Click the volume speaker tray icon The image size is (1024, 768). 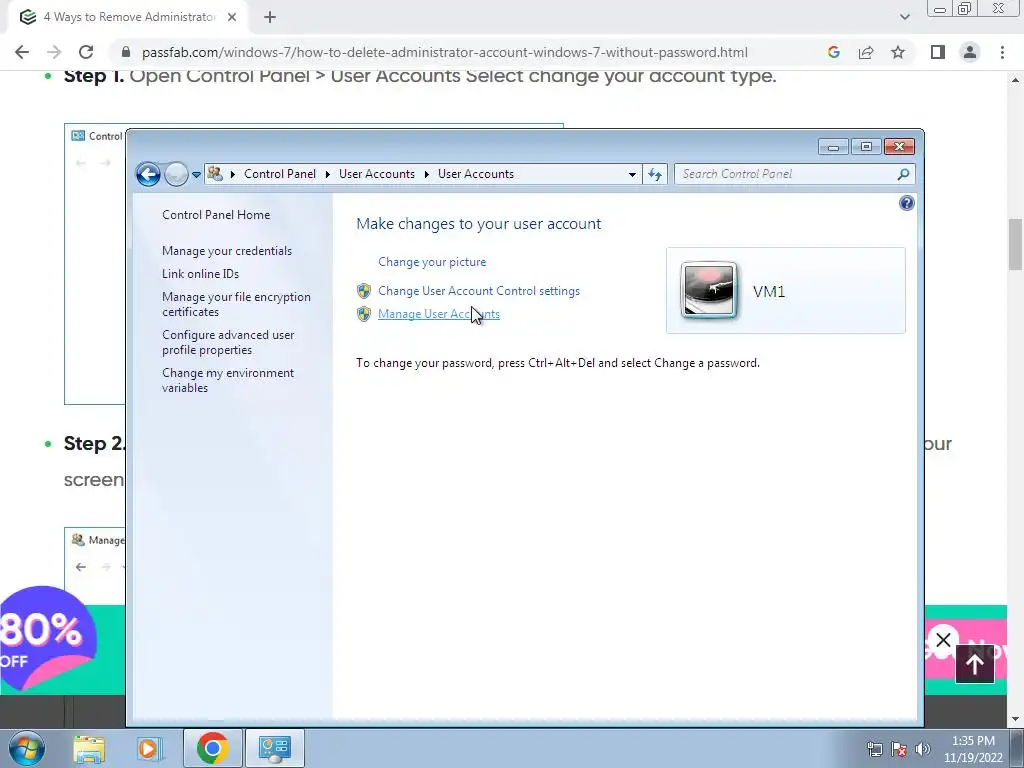(x=923, y=749)
